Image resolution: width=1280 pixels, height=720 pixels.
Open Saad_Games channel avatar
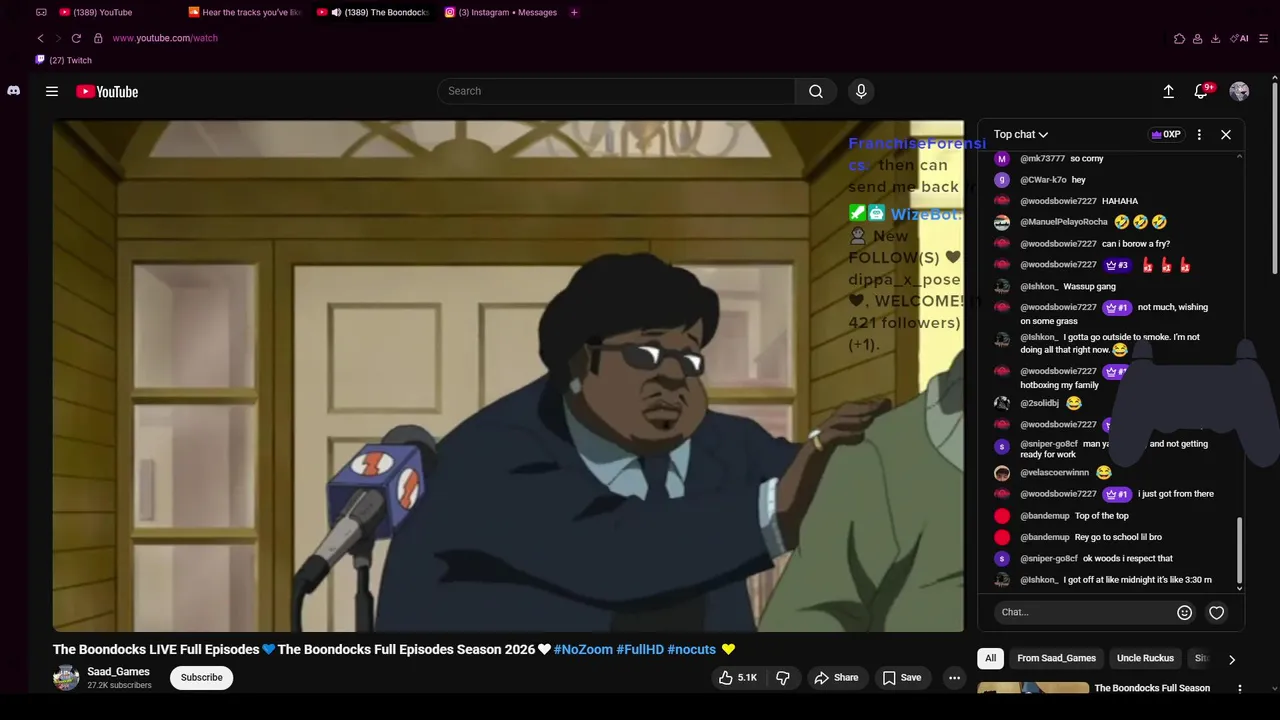click(66, 677)
